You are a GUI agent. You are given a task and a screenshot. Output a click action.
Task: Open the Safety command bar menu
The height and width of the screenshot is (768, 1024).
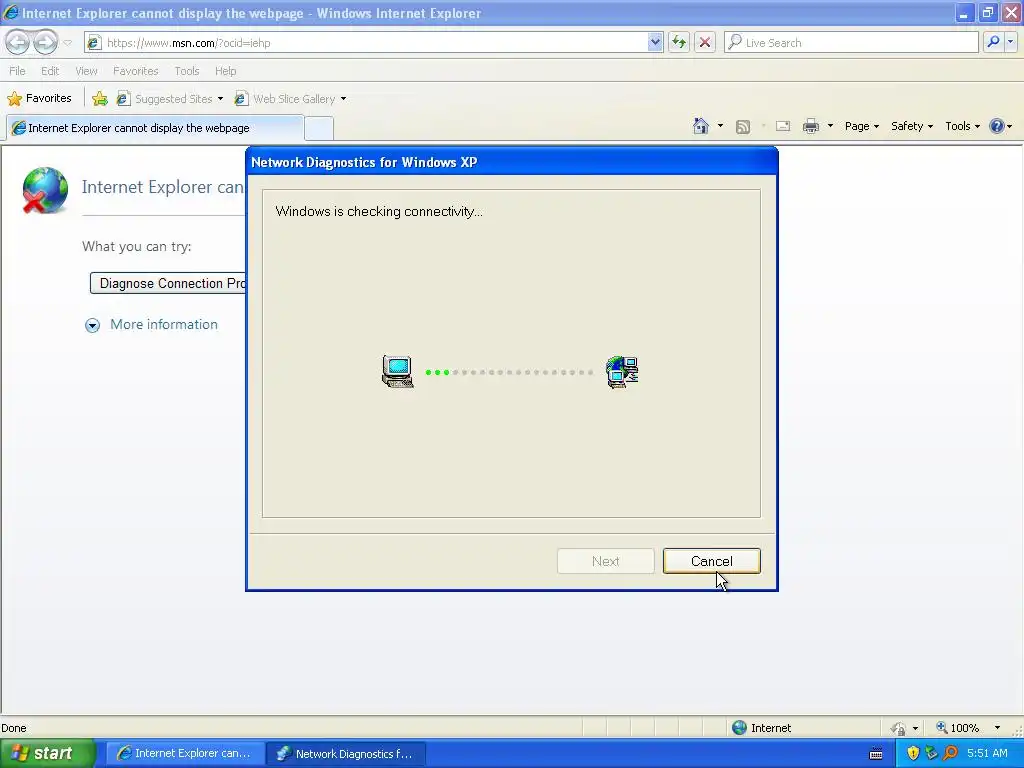(x=912, y=126)
